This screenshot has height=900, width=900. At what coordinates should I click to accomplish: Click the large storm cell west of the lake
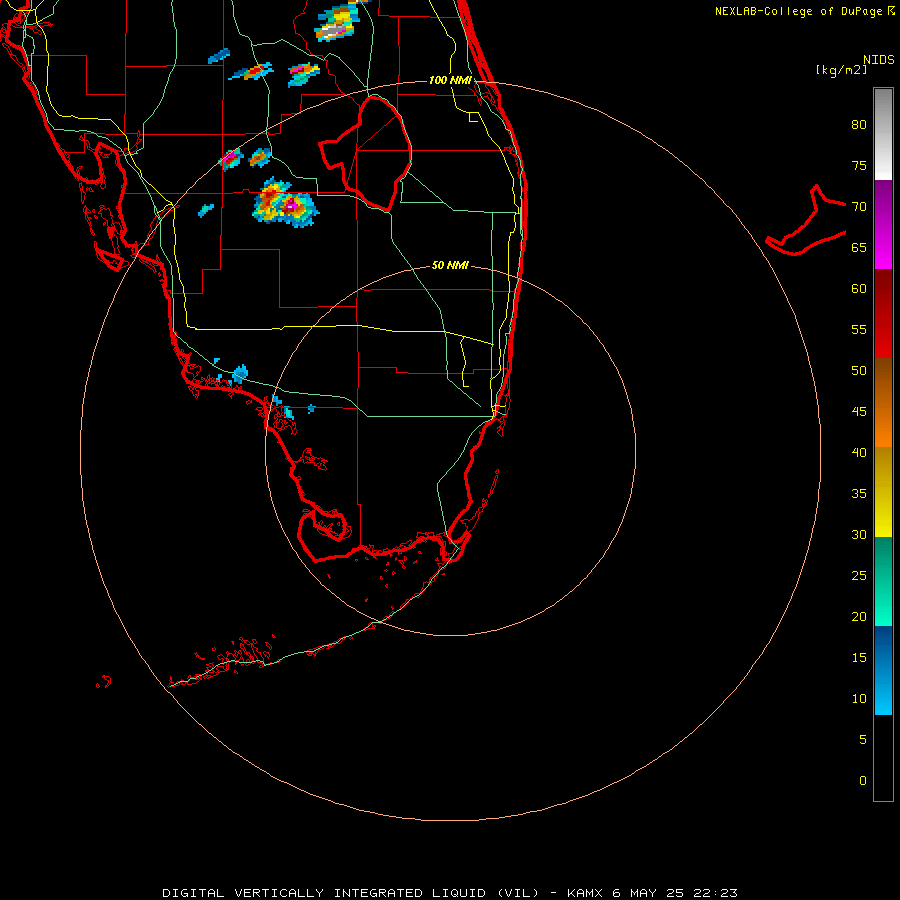(285, 203)
